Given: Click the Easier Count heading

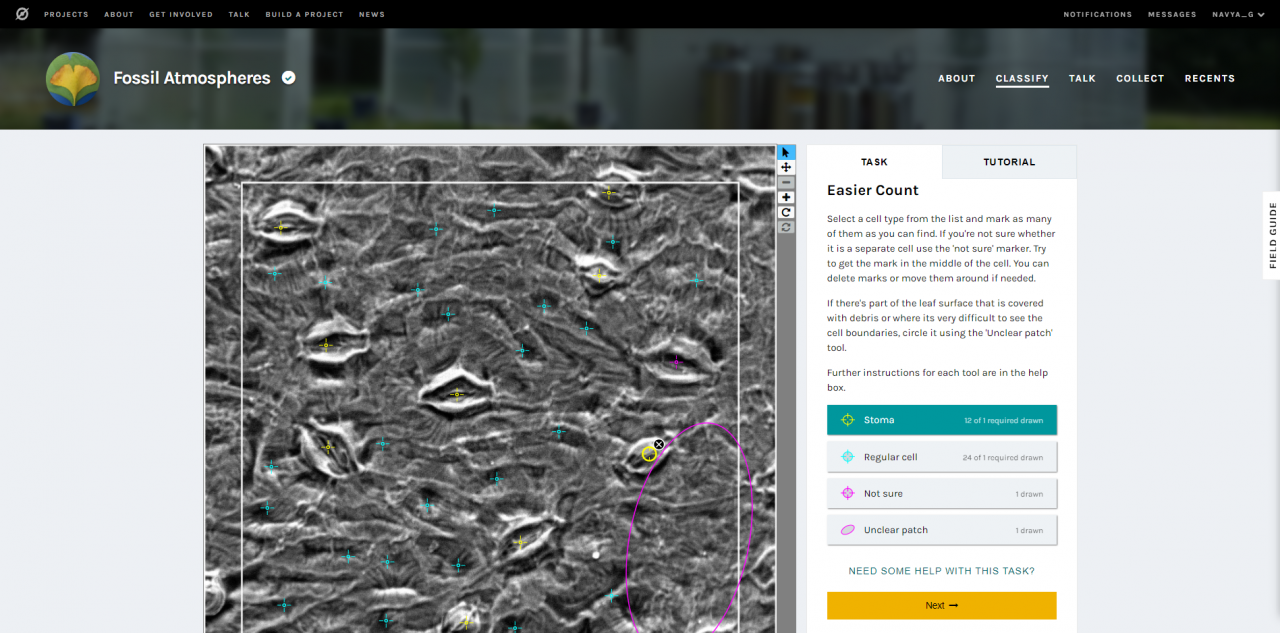Looking at the screenshot, I should point(873,190).
